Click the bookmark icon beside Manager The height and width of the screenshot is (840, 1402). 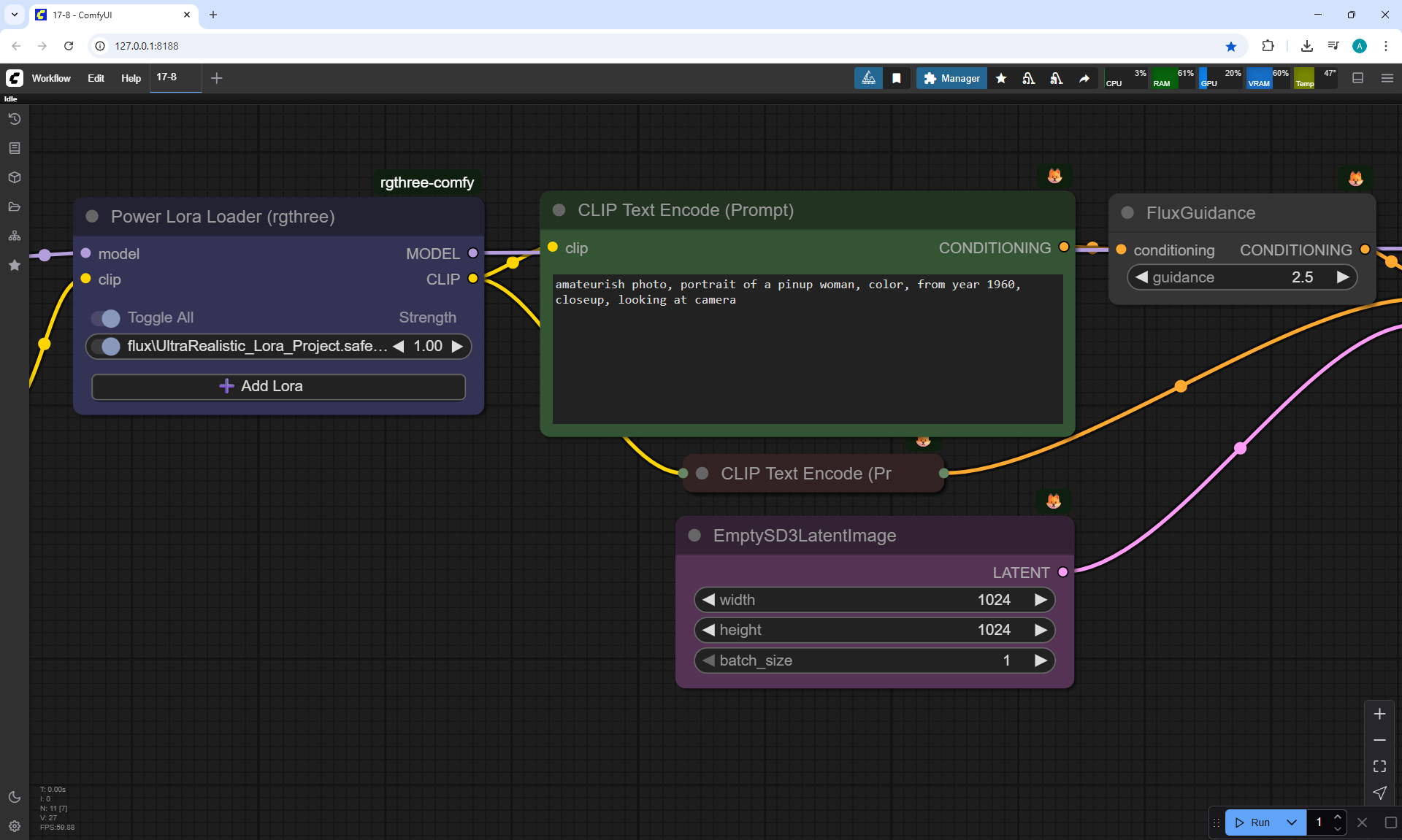(897, 78)
